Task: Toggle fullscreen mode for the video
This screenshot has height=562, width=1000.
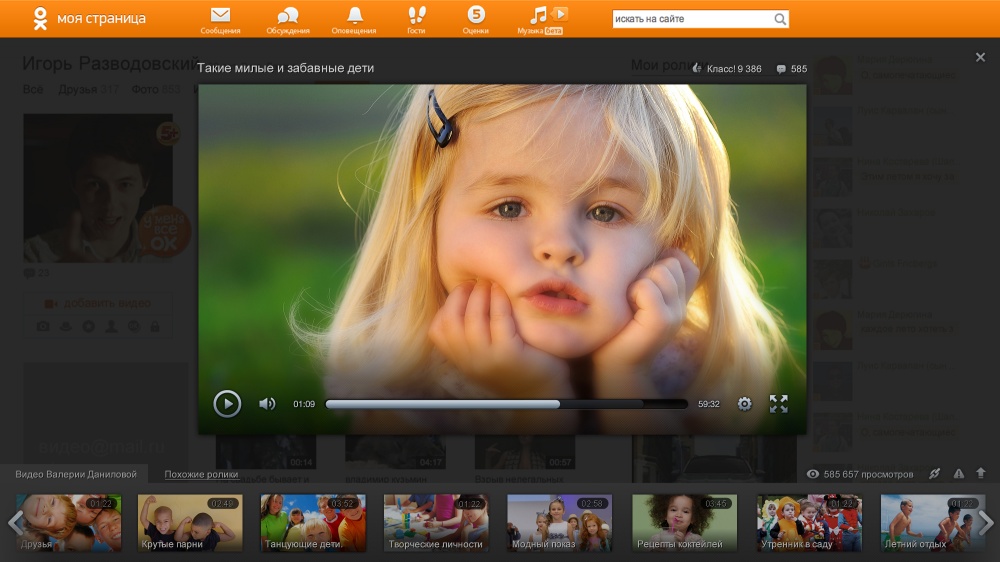Action: point(779,404)
